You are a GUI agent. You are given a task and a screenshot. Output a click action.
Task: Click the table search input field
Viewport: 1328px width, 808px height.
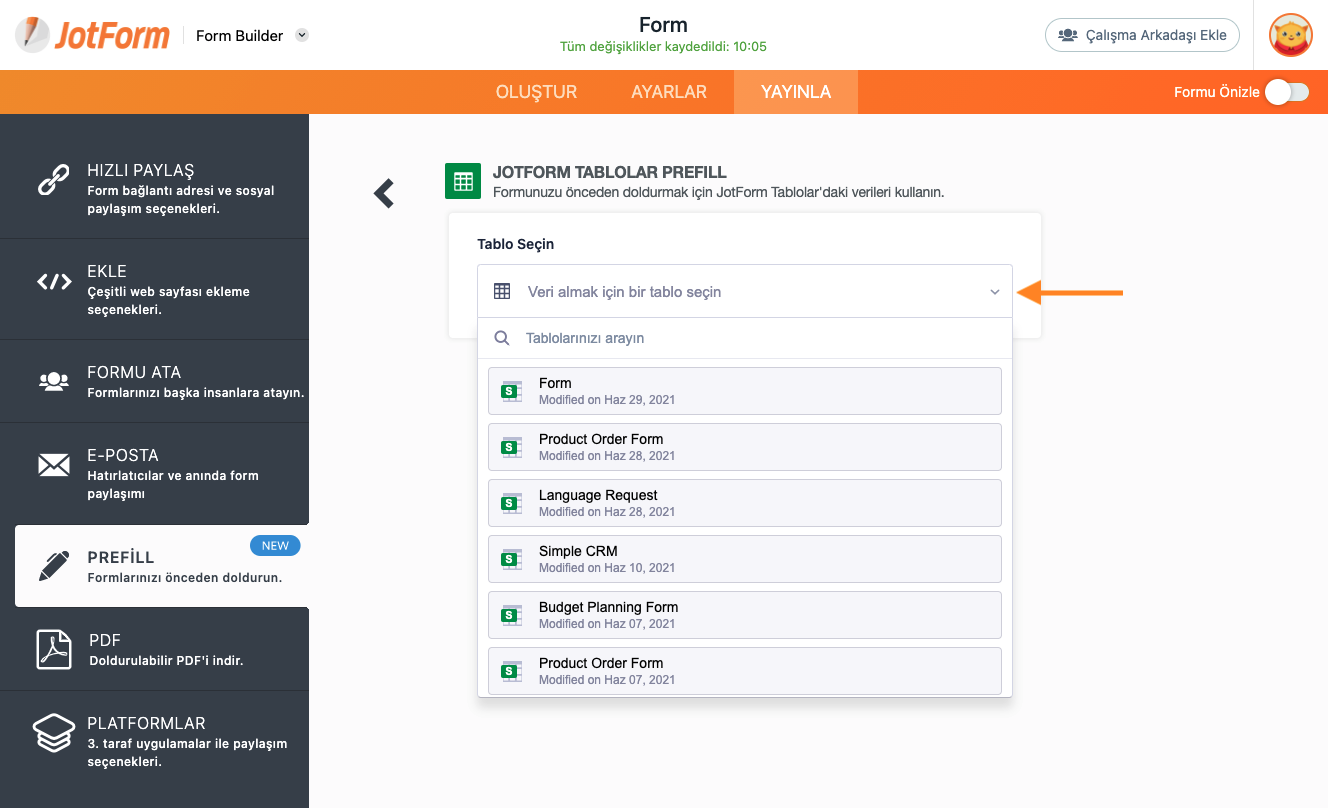click(745, 338)
